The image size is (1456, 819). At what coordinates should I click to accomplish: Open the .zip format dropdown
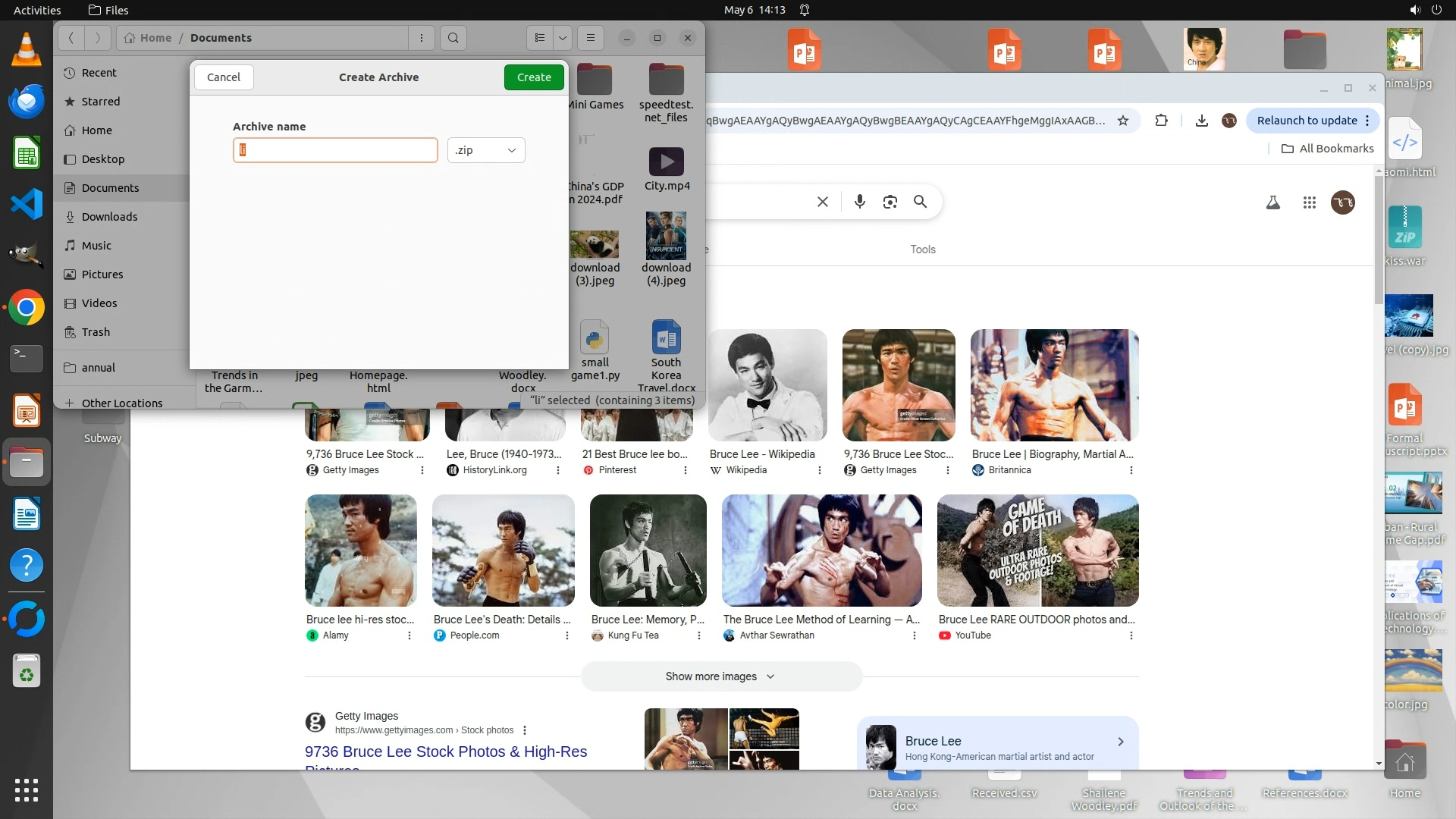pos(486,150)
